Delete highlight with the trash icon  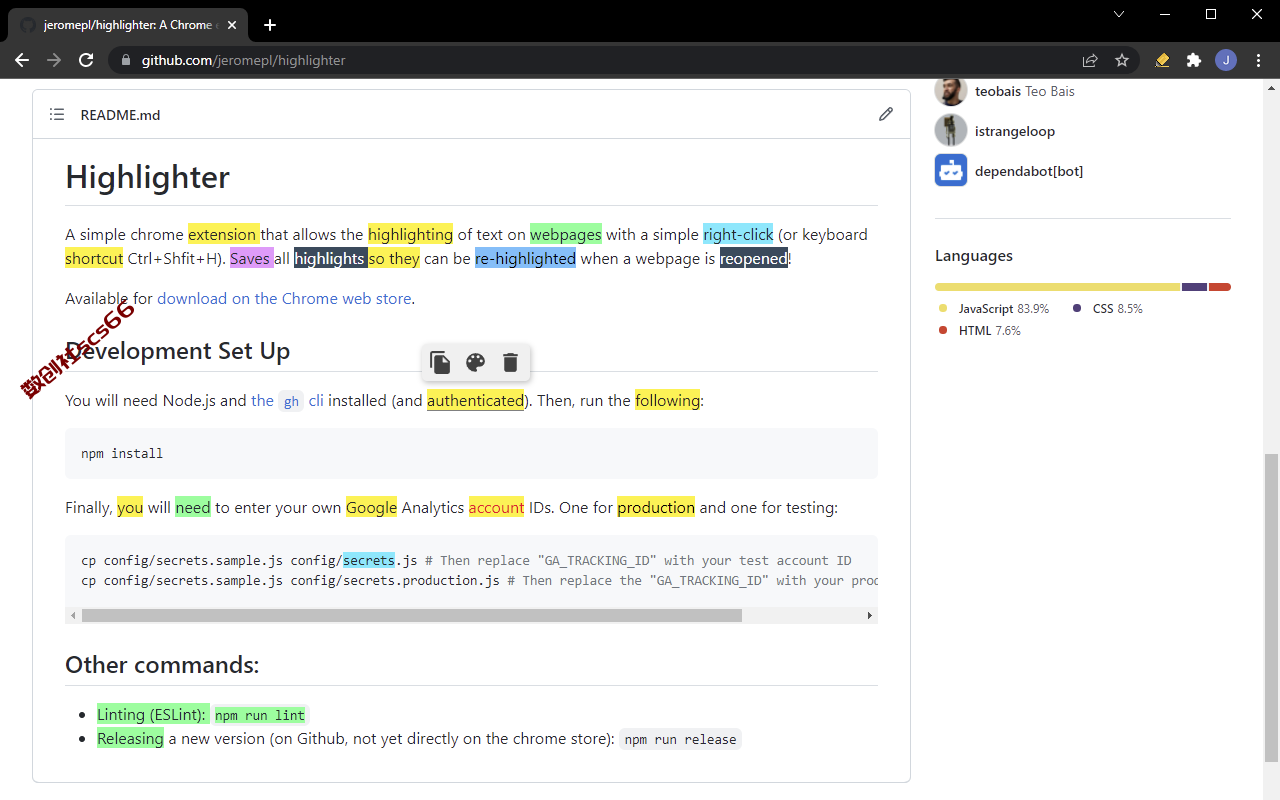point(510,362)
